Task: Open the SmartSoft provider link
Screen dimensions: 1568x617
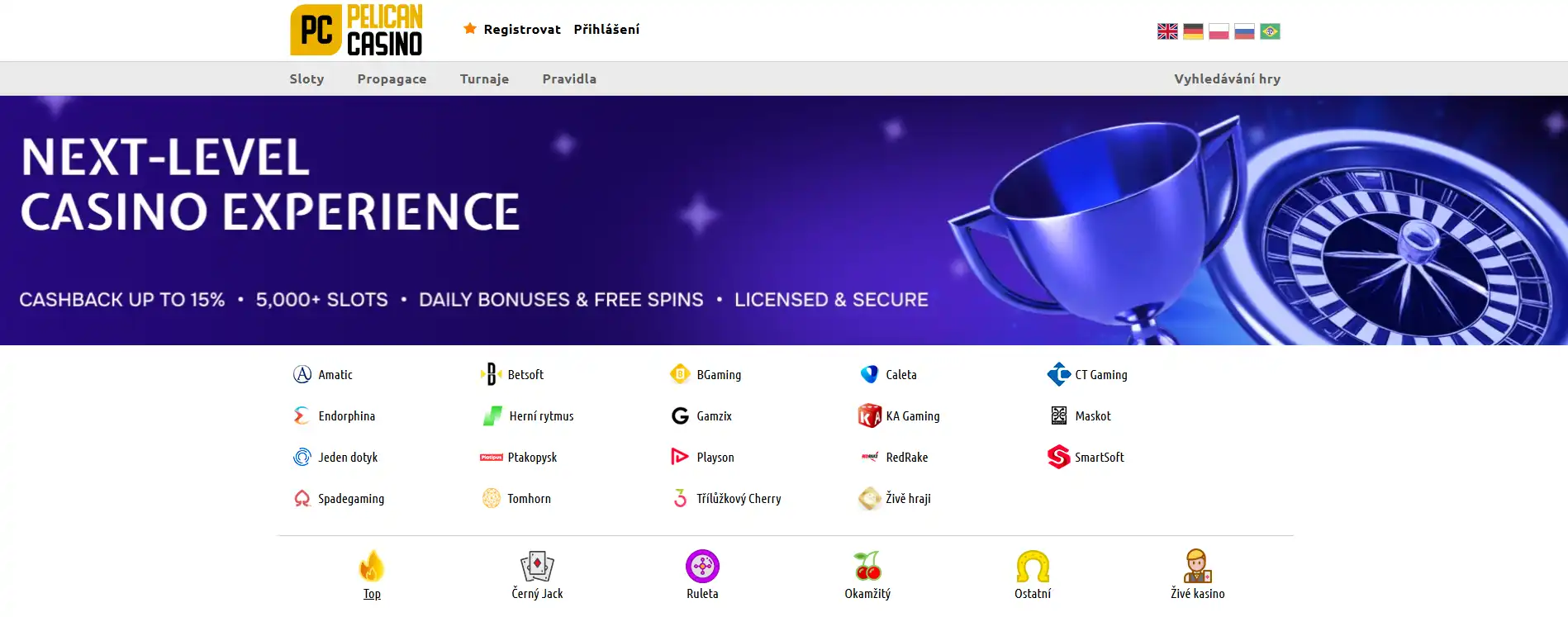Action: tap(1100, 457)
